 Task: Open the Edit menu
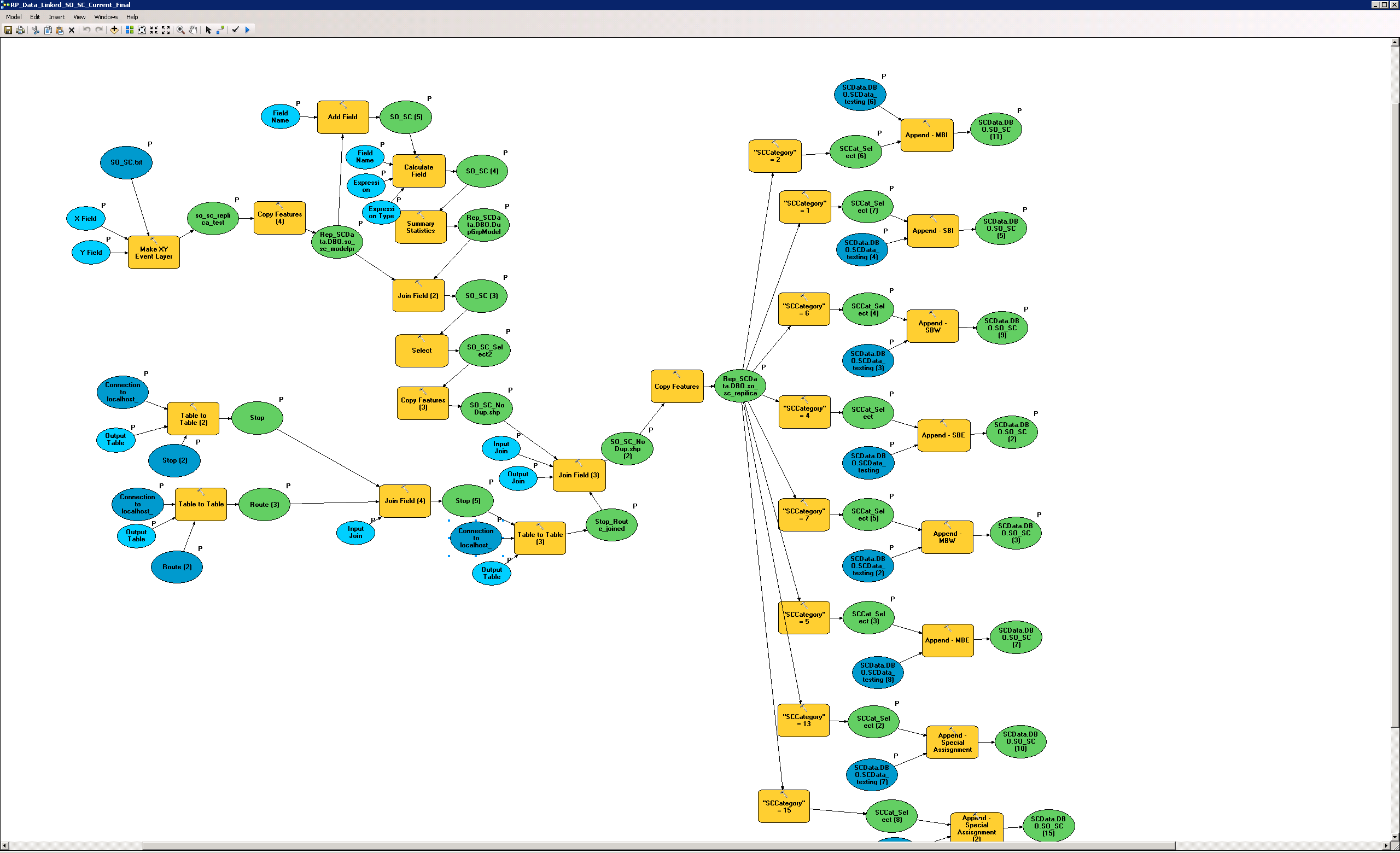click(34, 17)
